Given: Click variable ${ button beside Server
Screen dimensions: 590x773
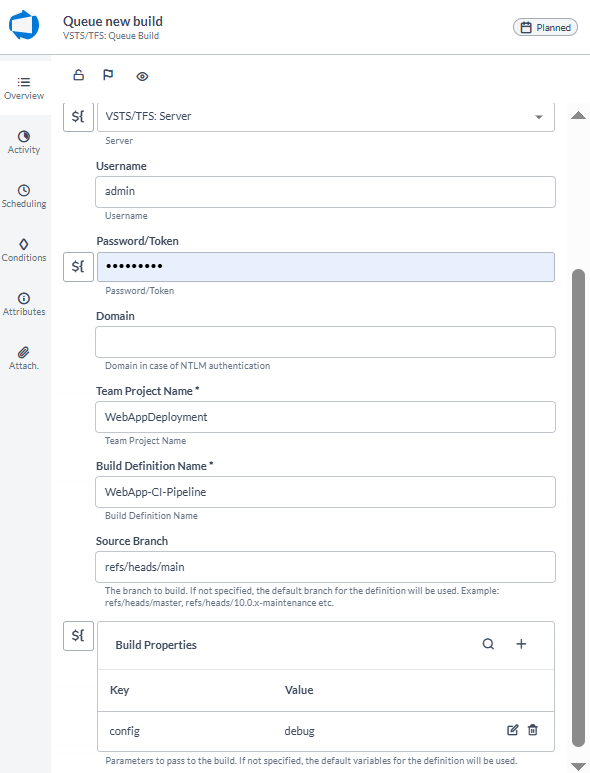Looking at the screenshot, I should coord(78,117).
